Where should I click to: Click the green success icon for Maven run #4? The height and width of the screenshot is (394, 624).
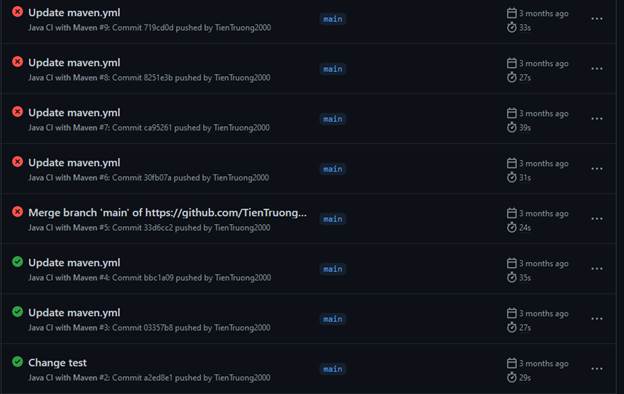(17, 262)
